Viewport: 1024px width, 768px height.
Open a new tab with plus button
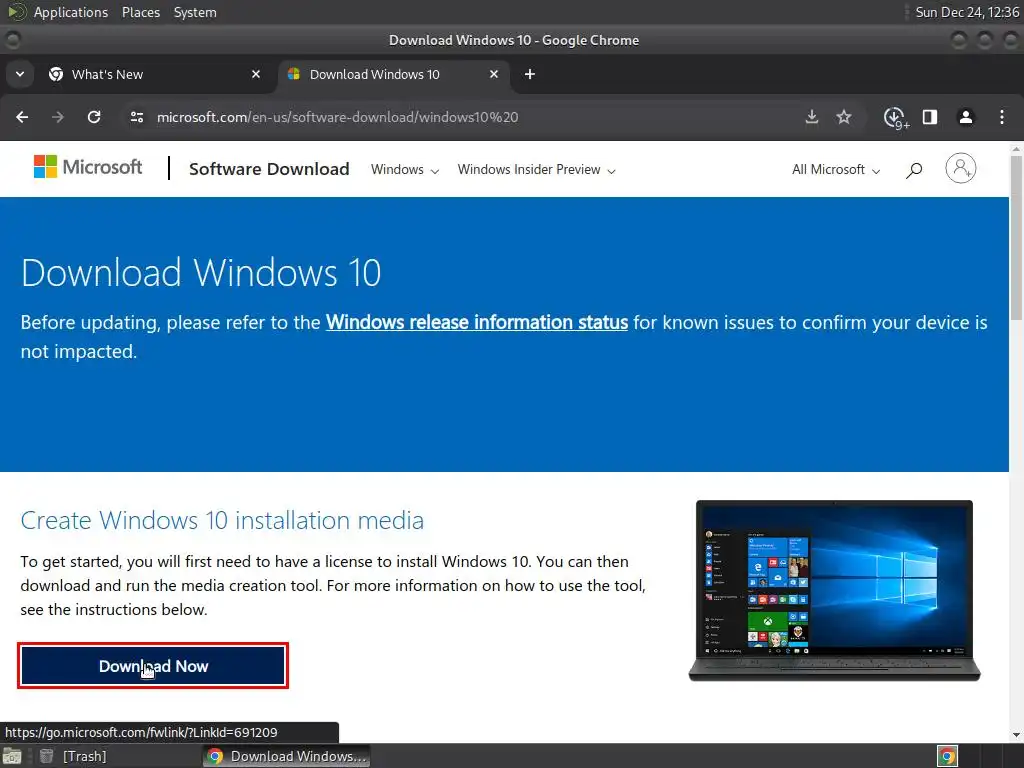pyautogui.click(x=530, y=74)
